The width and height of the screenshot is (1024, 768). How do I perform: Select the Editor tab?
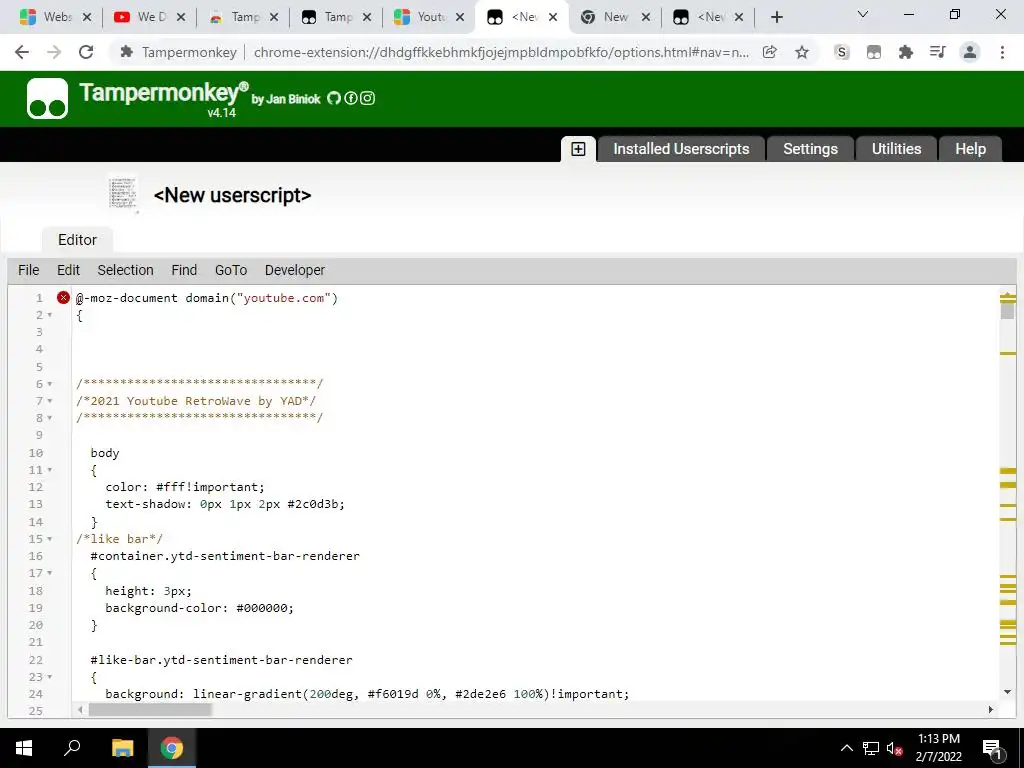point(77,240)
